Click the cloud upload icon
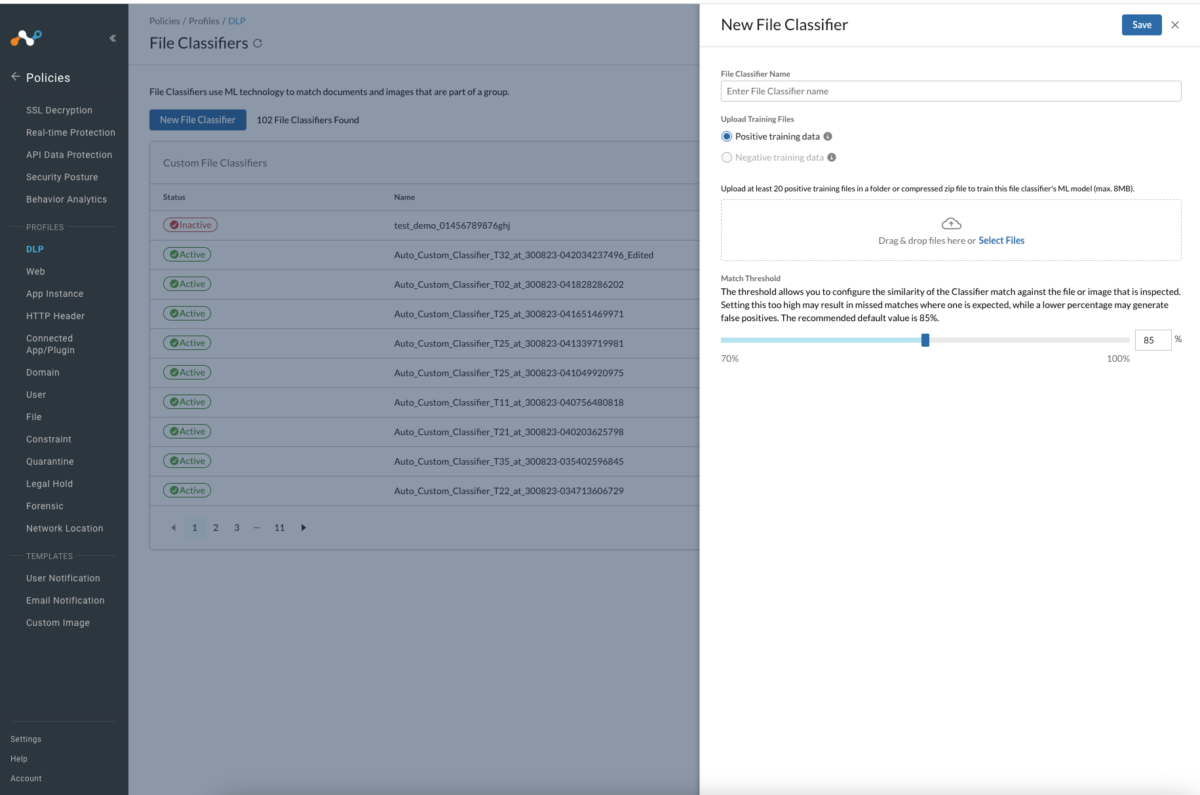The height and width of the screenshot is (795, 1200). click(x=951, y=223)
